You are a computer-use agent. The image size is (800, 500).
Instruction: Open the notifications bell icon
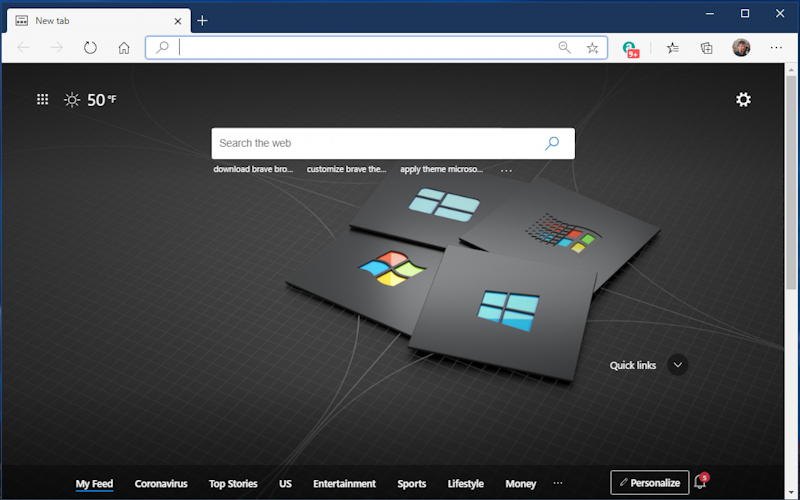(700, 483)
